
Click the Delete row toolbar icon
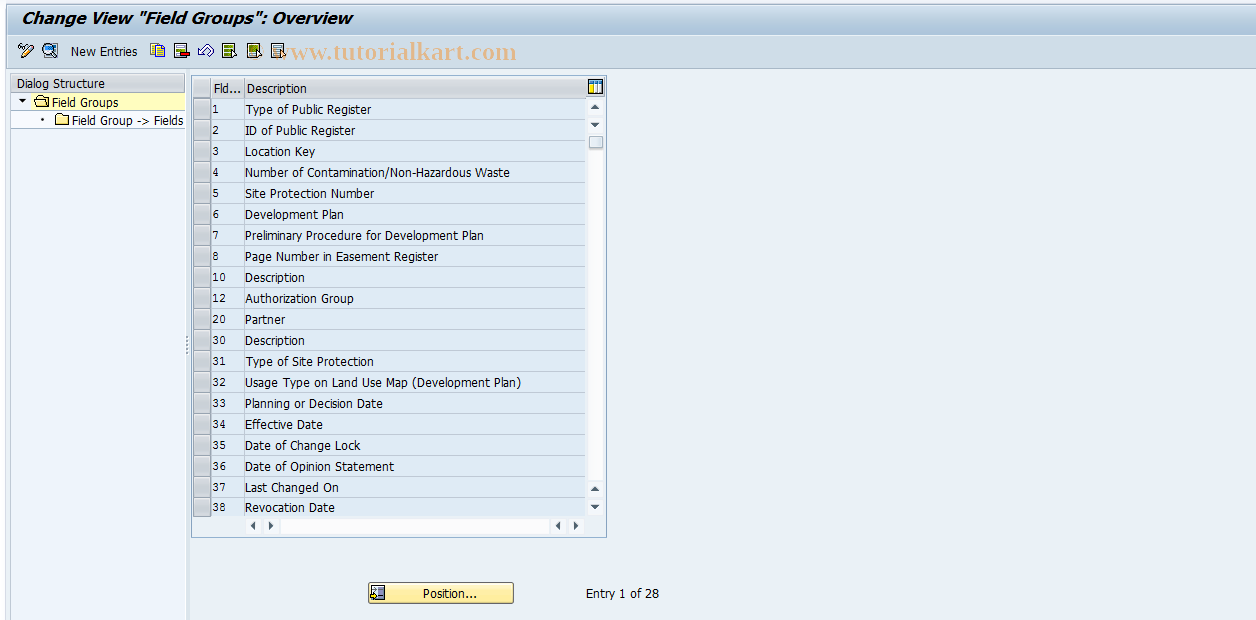(x=182, y=51)
